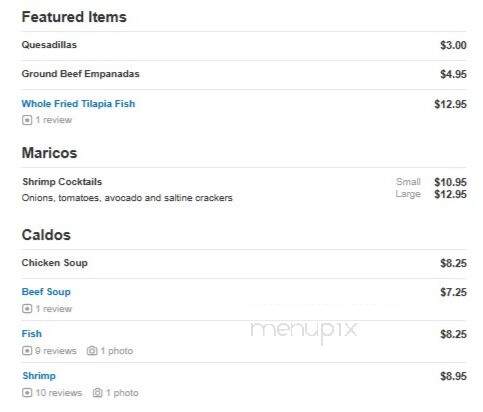The image size is (483, 412).
Task: Select the Ground Beef Empanadas item
Action: click(80, 74)
